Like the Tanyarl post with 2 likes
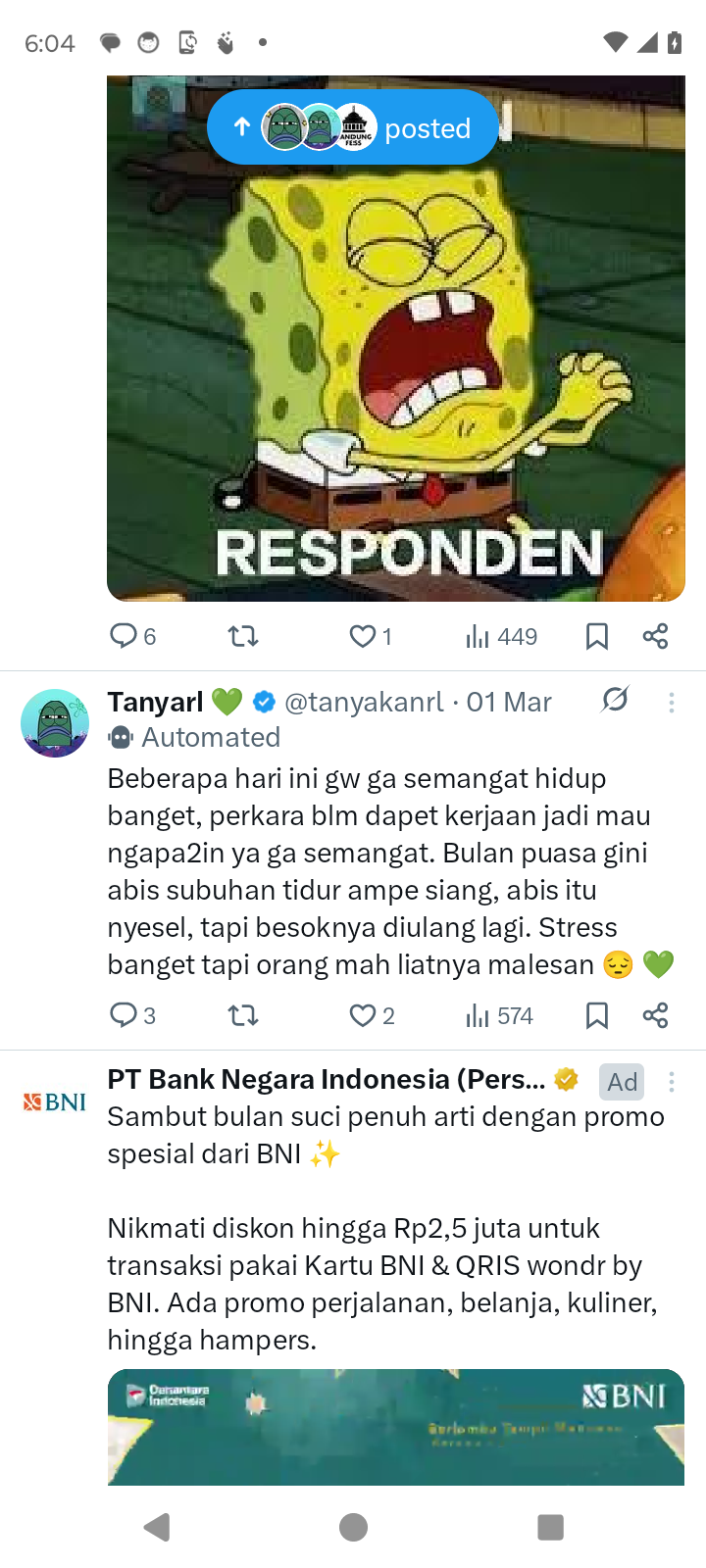This screenshot has height=1568, width=706. click(372, 1015)
